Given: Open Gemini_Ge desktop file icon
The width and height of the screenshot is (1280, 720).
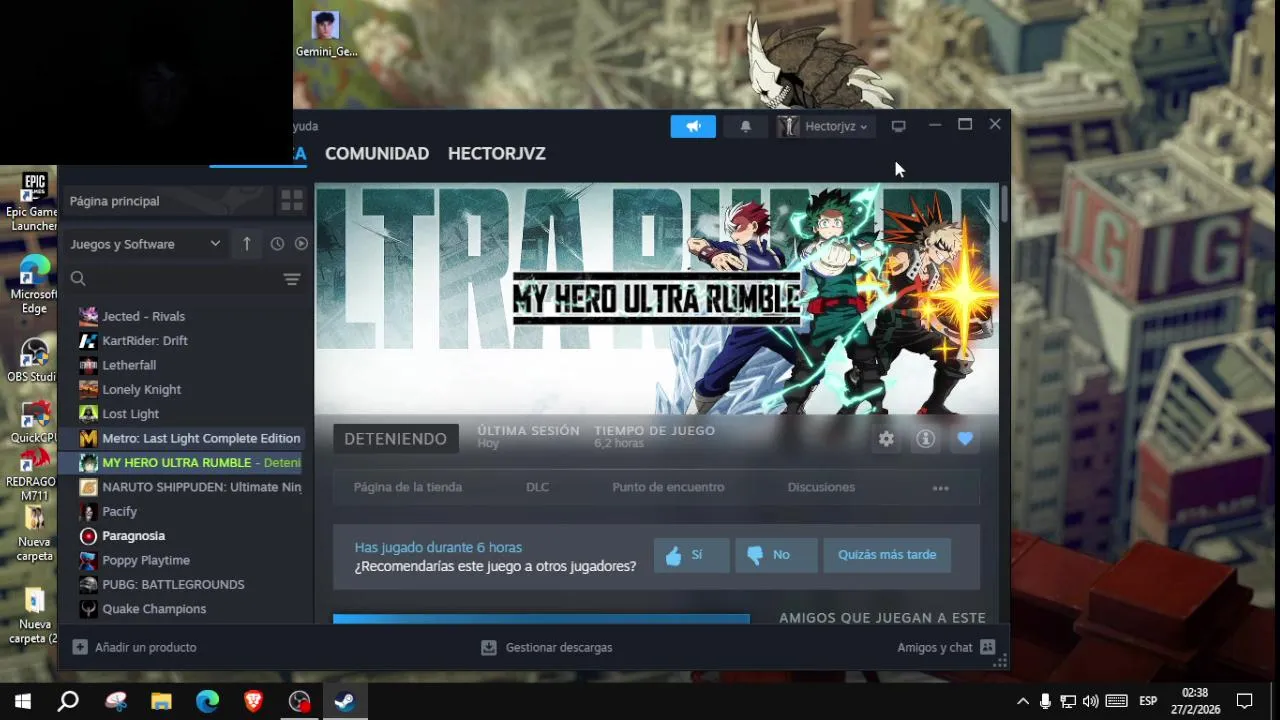Looking at the screenshot, I should click(x=326, y=34).
